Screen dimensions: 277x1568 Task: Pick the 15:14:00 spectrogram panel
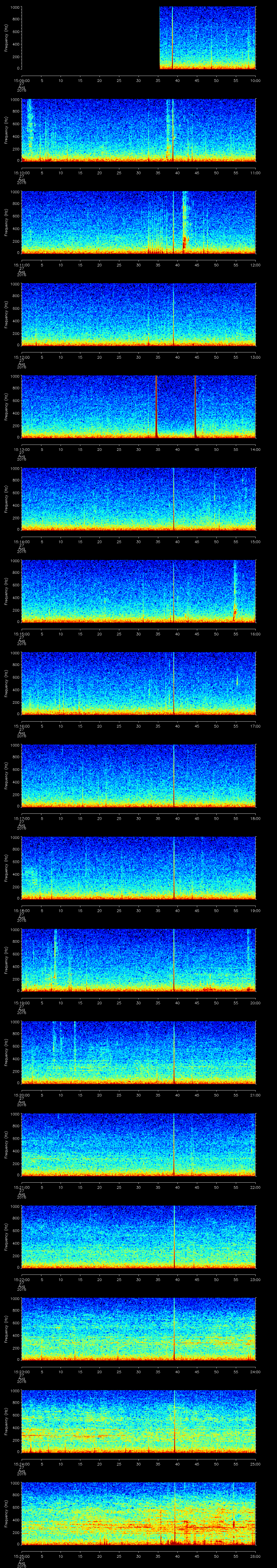pyautogui.click(x=139, y=499)
